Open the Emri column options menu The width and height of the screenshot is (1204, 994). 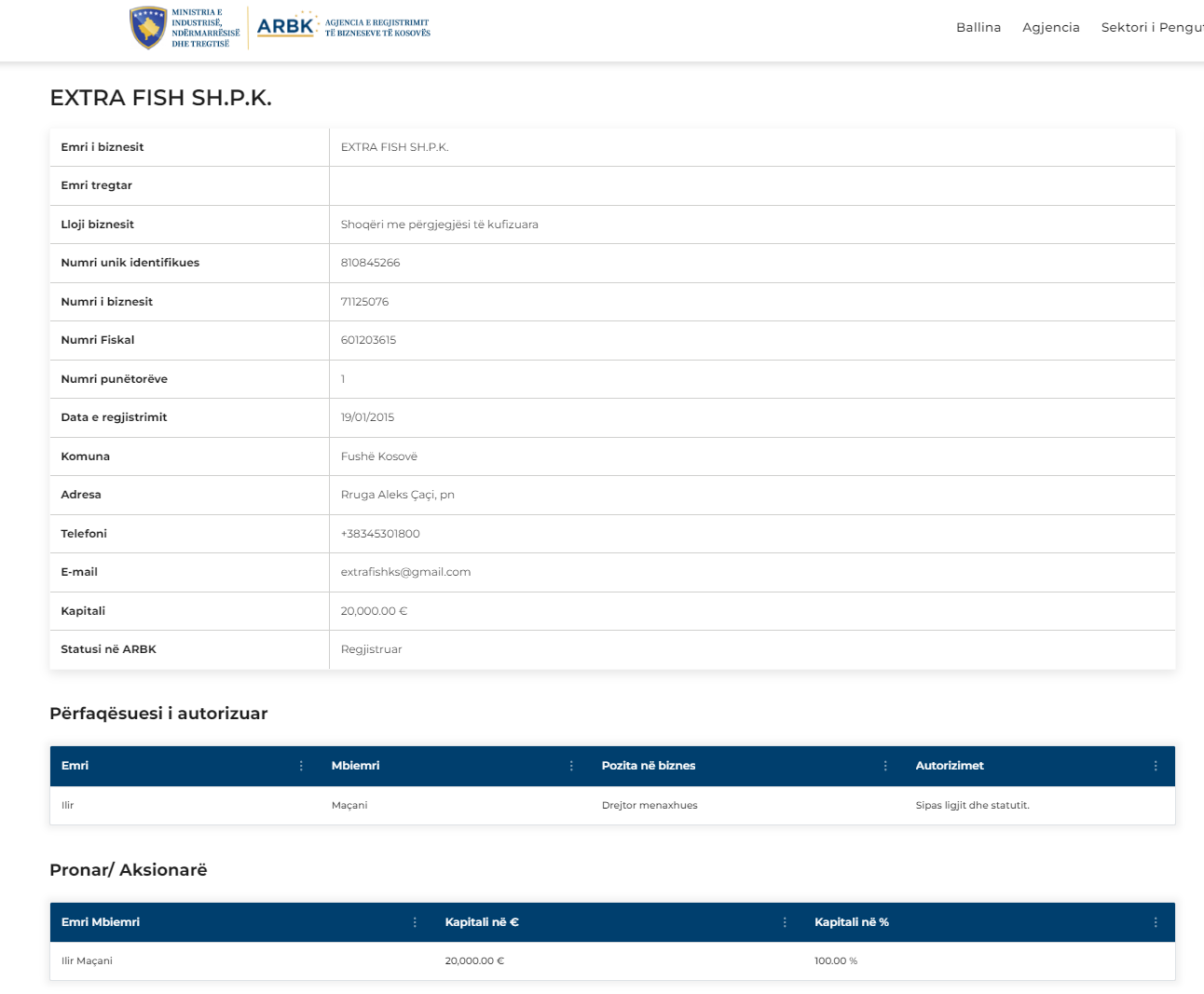click(x=301, y=766)
